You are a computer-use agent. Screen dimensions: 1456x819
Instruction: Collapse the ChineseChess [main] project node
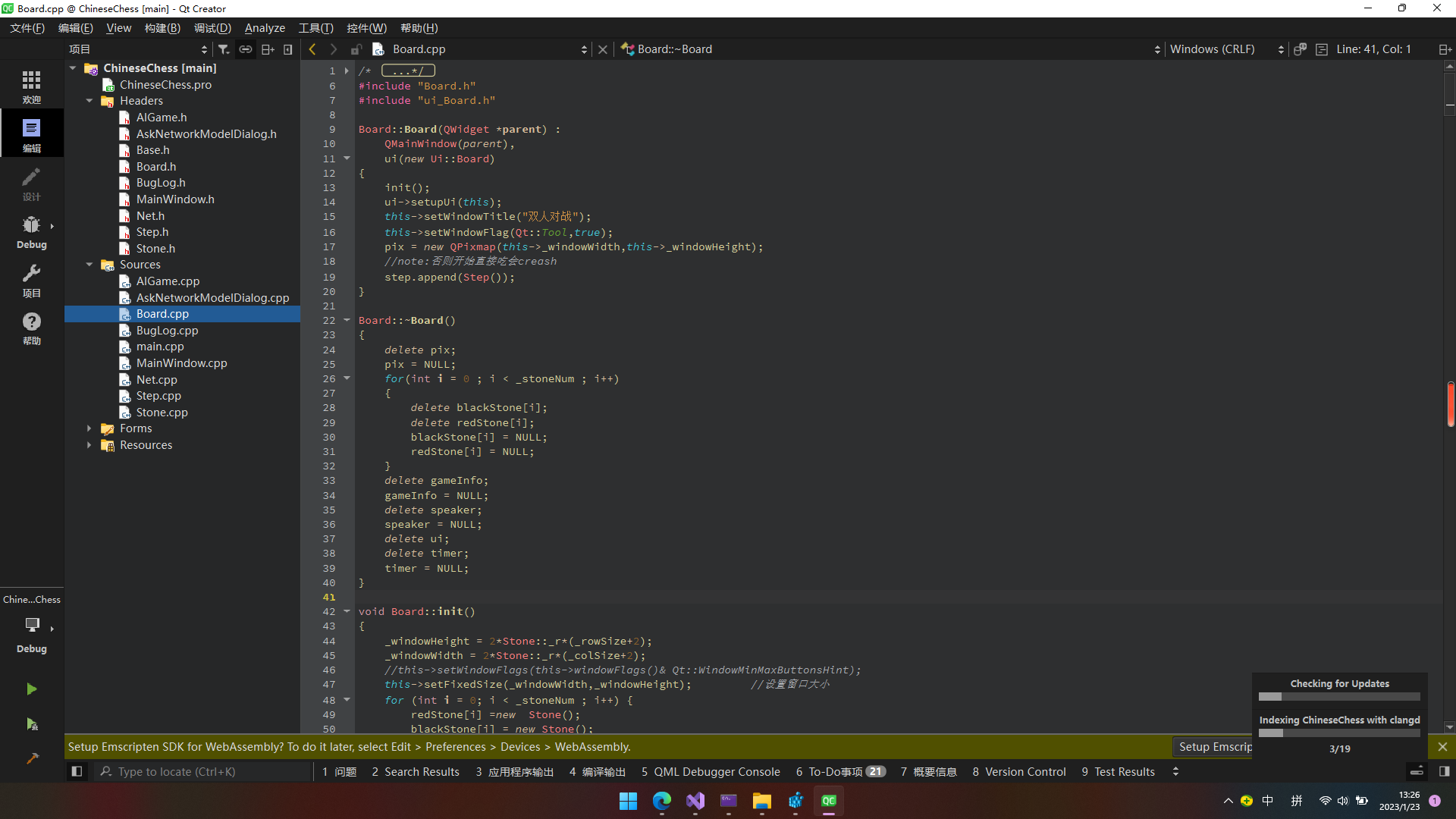point(73,68)
